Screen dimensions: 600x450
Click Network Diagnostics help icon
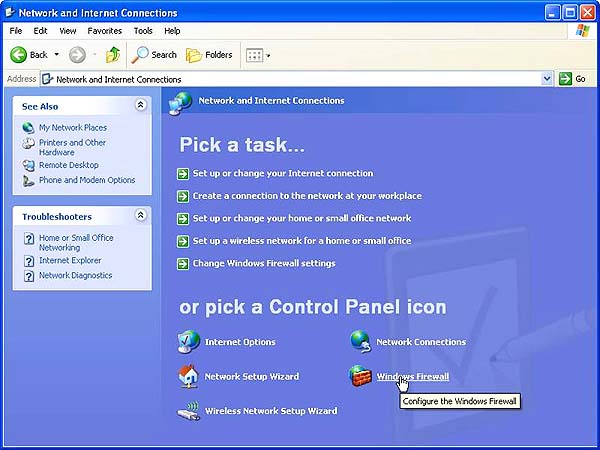pyautogui.click(x=29, y=276)
